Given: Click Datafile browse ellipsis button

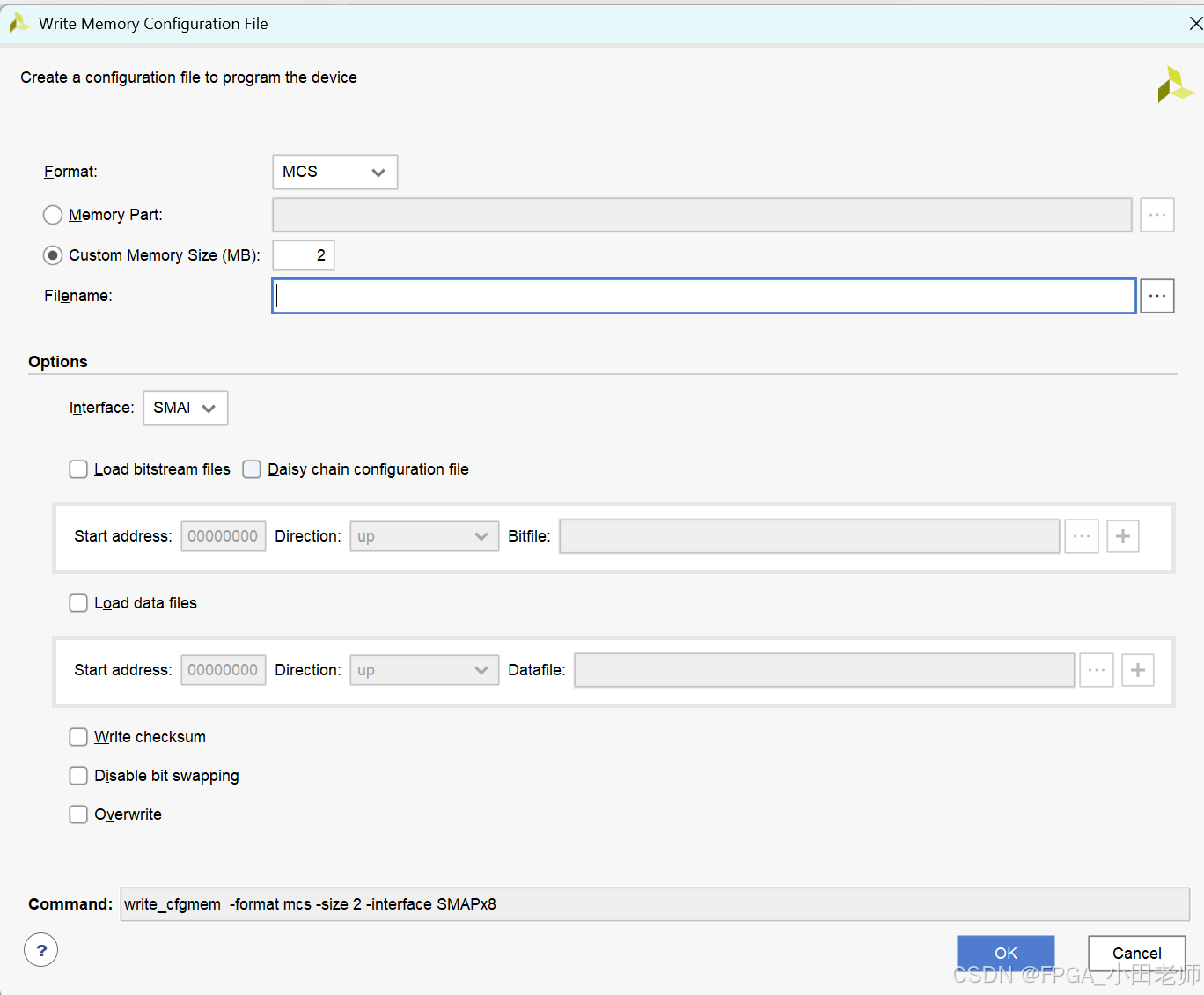Looking at the screenshot, I should click(1096, 670).
